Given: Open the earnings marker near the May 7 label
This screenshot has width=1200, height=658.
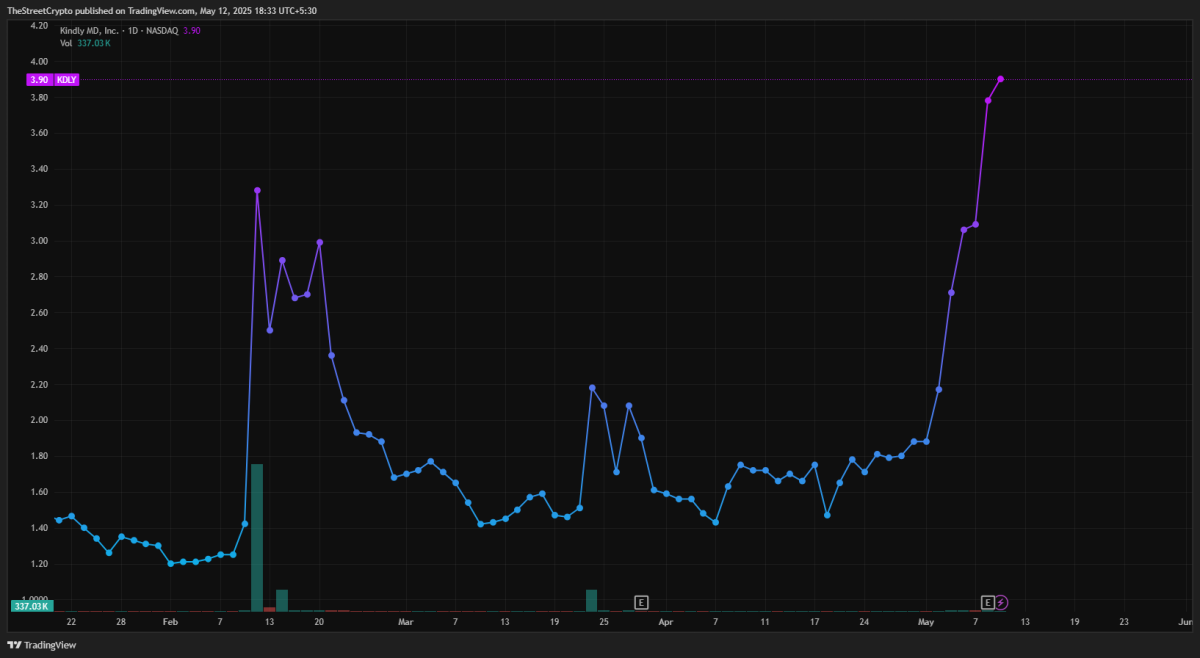Looking at the screenshot, I should point(988,602).
